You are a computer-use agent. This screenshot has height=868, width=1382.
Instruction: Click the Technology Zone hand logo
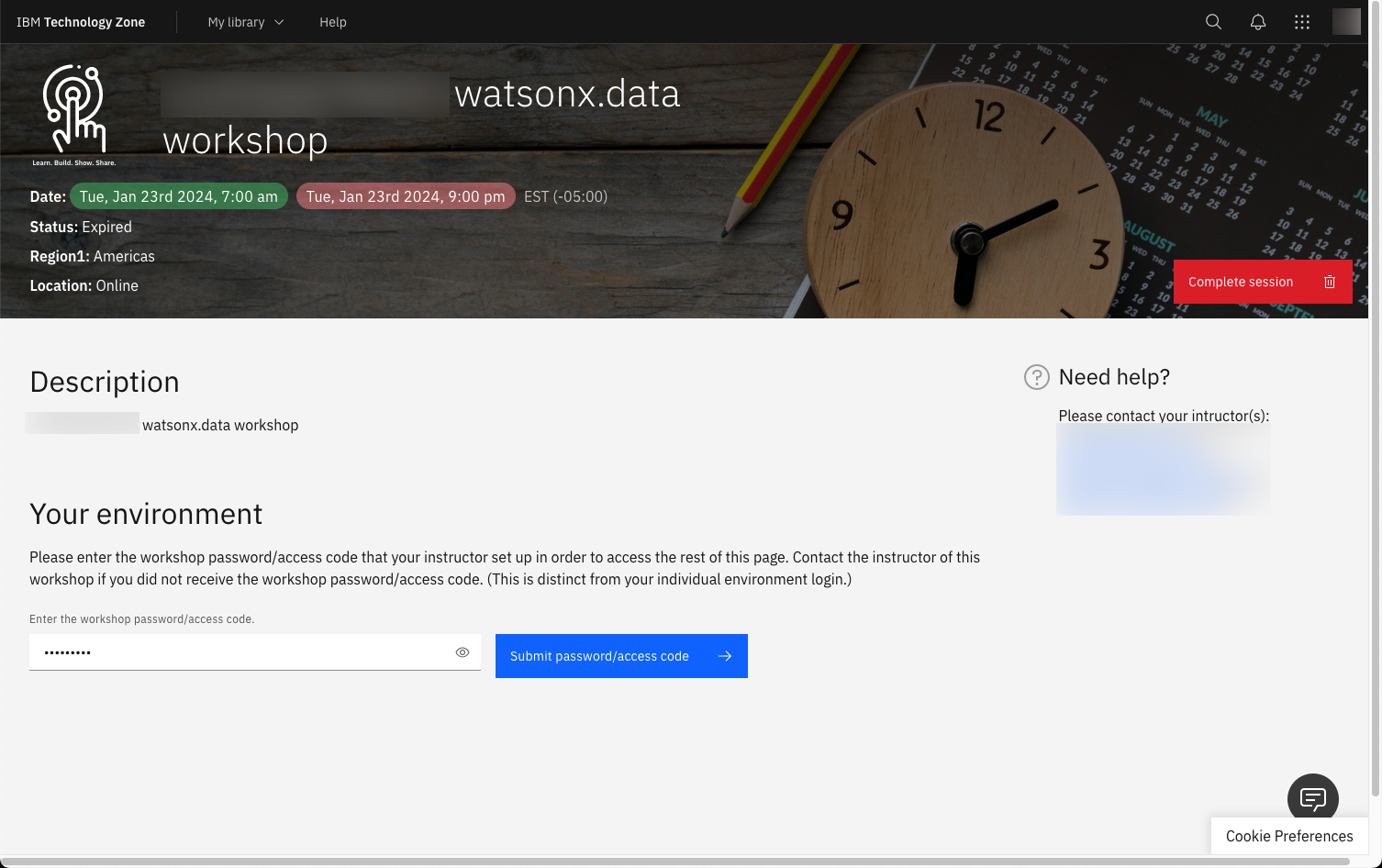click(74, 115)
